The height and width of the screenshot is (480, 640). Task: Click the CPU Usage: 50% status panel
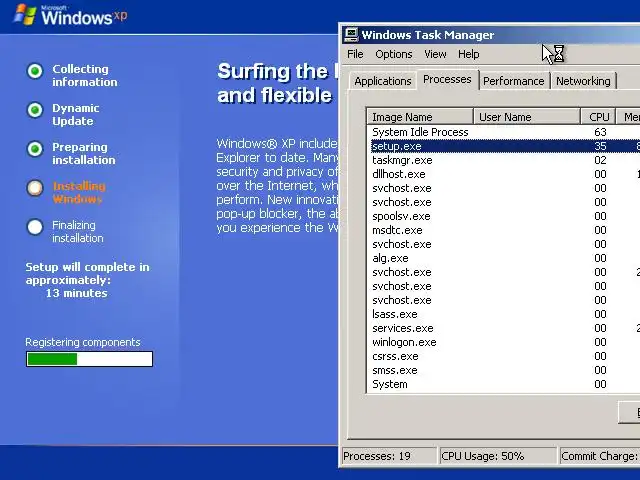498,456
